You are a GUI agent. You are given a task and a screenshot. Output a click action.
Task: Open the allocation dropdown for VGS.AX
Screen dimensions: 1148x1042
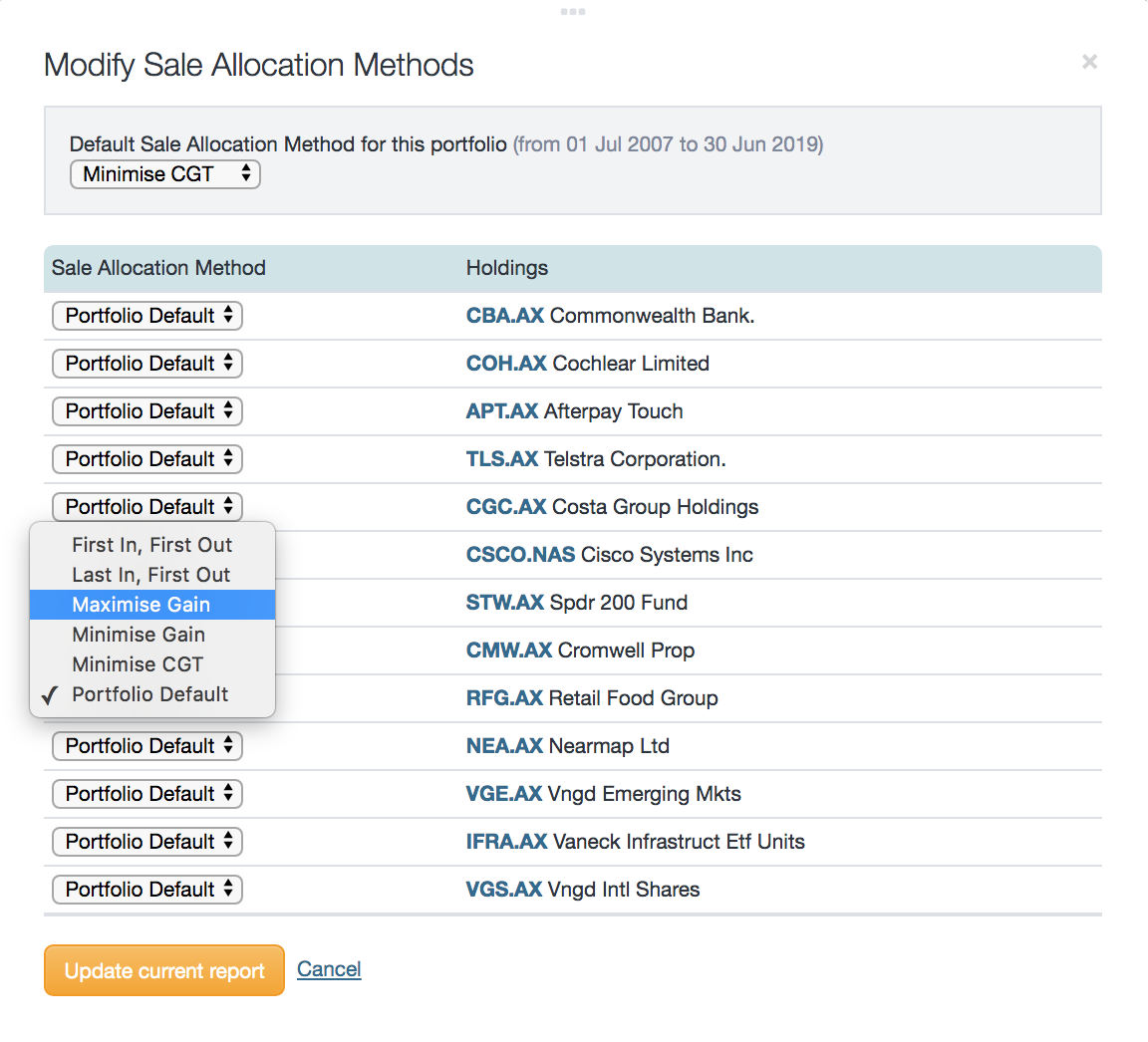pos(146,890)
